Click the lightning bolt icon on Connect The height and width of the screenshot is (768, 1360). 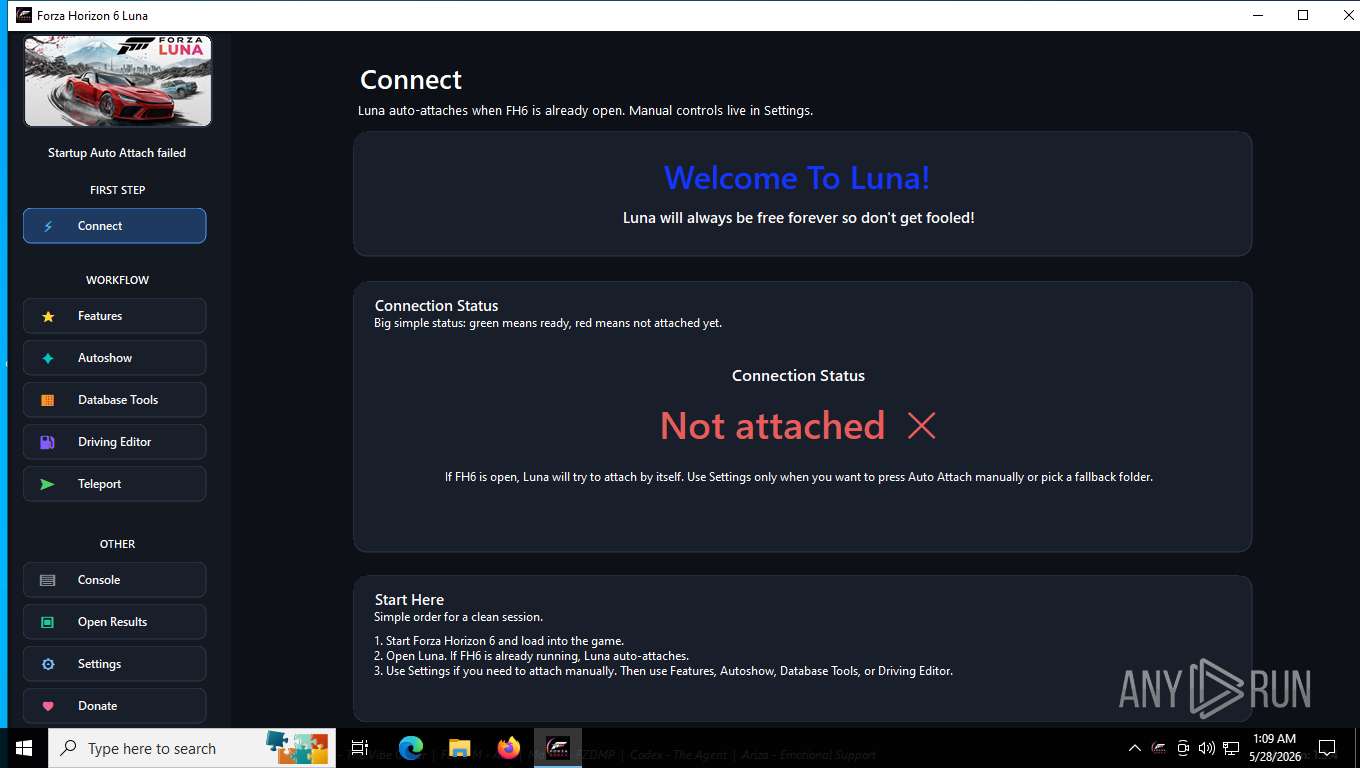coord(48,226)
